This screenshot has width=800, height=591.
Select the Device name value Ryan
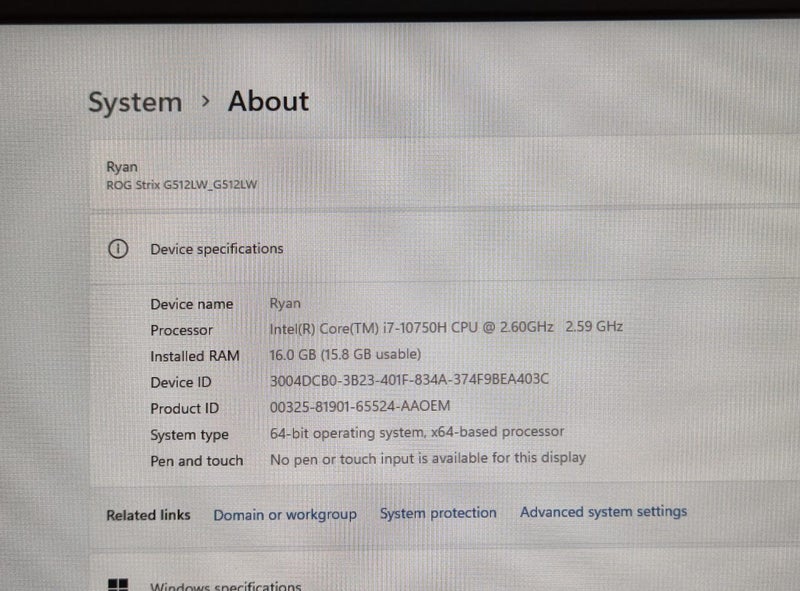[285, 303]
